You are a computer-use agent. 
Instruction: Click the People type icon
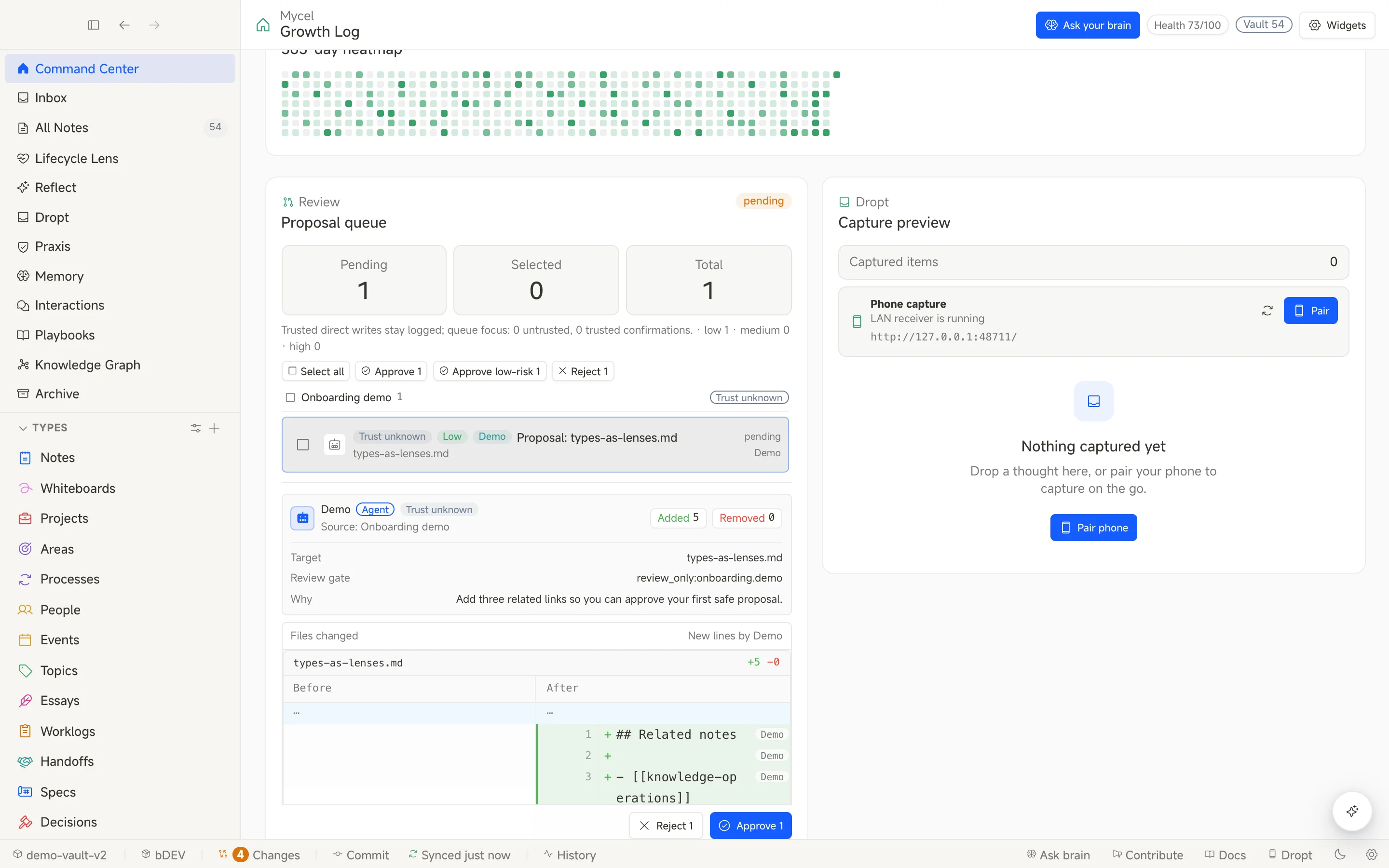point(25,610)
